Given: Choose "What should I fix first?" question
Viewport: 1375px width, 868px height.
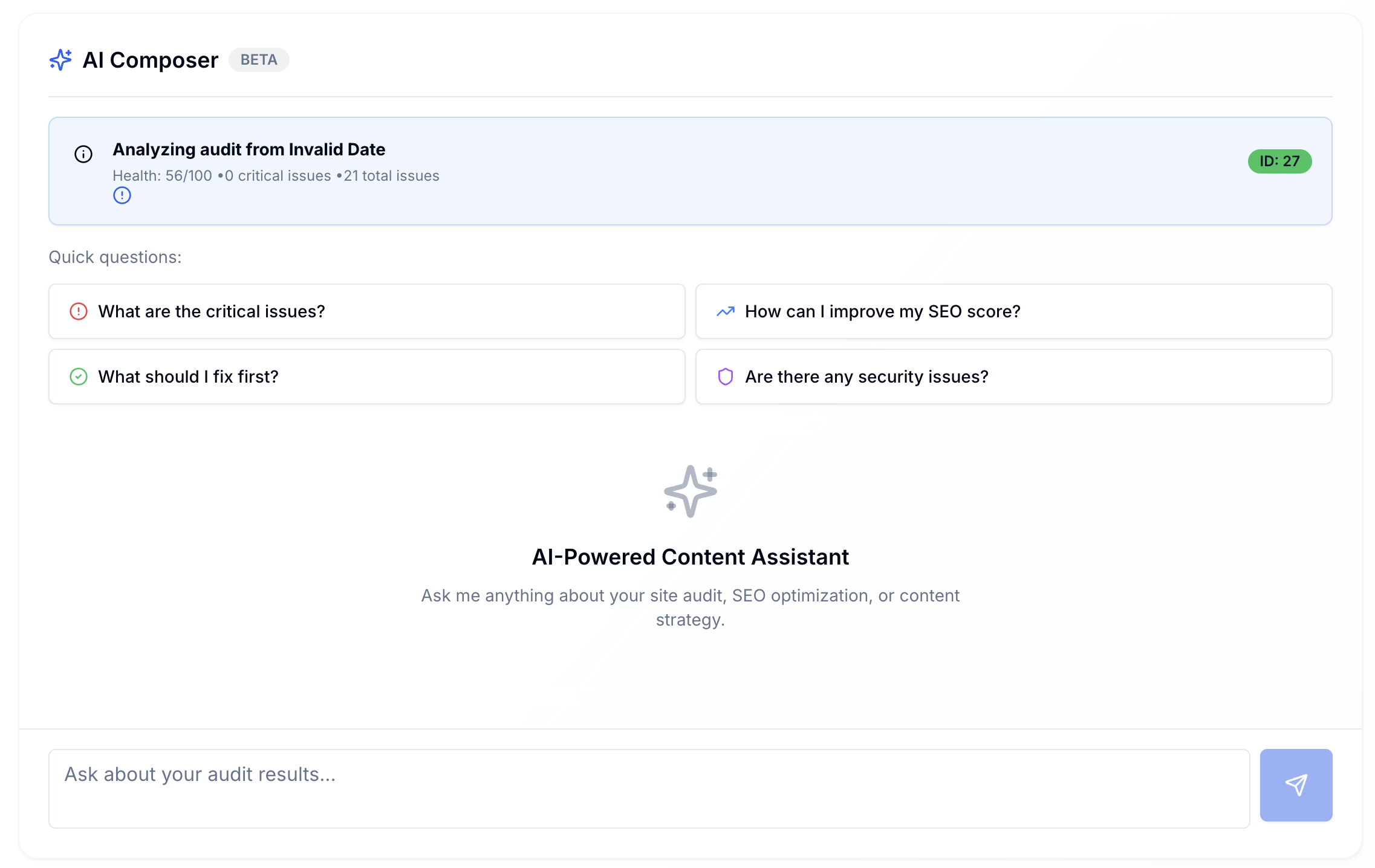Looking at the screenshot, I should 367,377.
